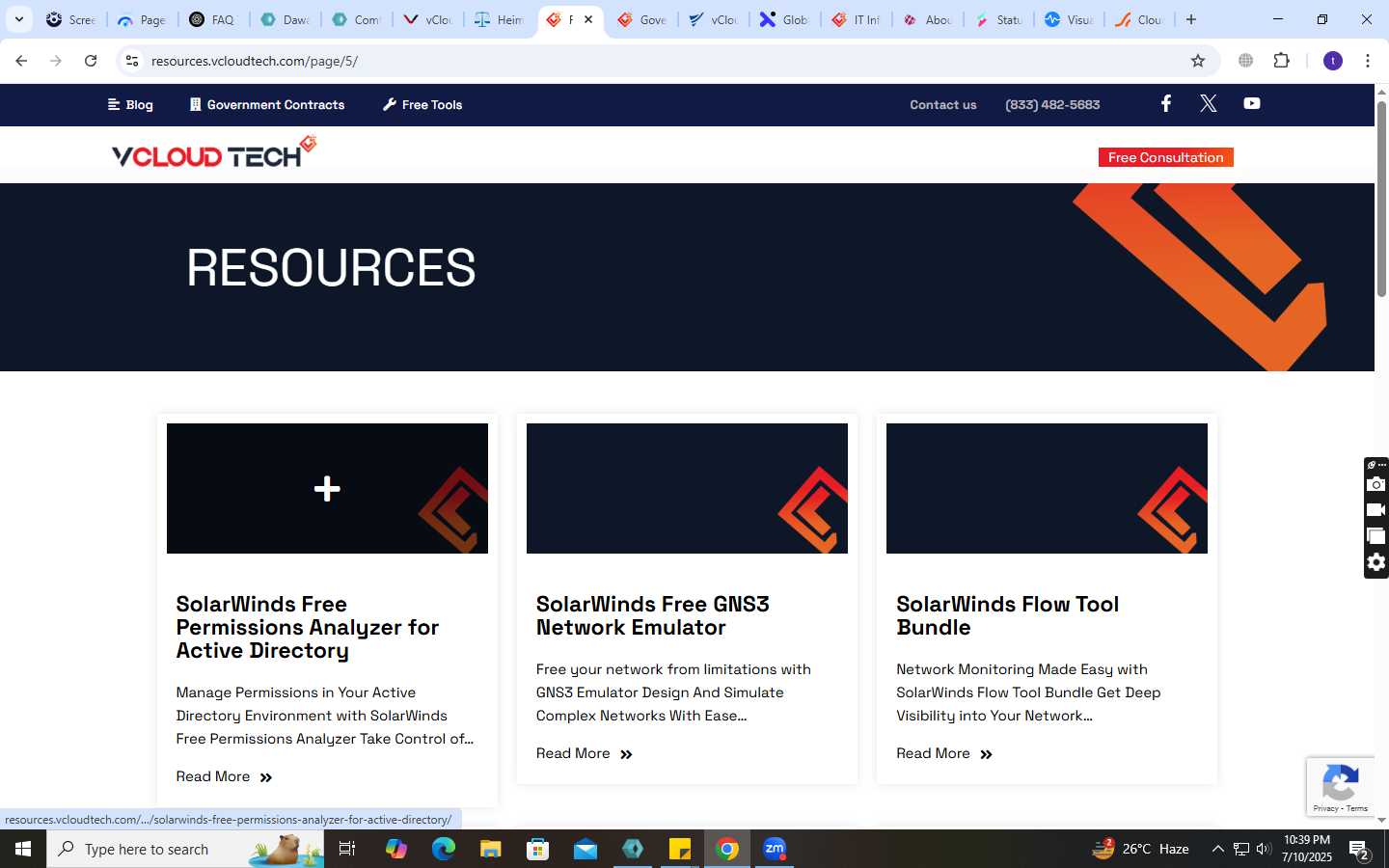The image size is (1389, 868).
Task: View site information icon in address bar
Action: (132, 61)
